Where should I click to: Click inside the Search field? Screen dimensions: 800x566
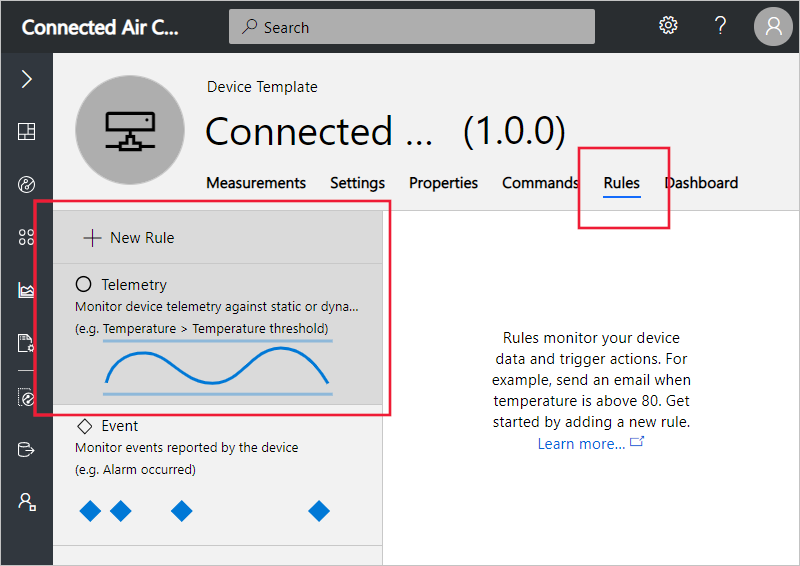point(412,27)
